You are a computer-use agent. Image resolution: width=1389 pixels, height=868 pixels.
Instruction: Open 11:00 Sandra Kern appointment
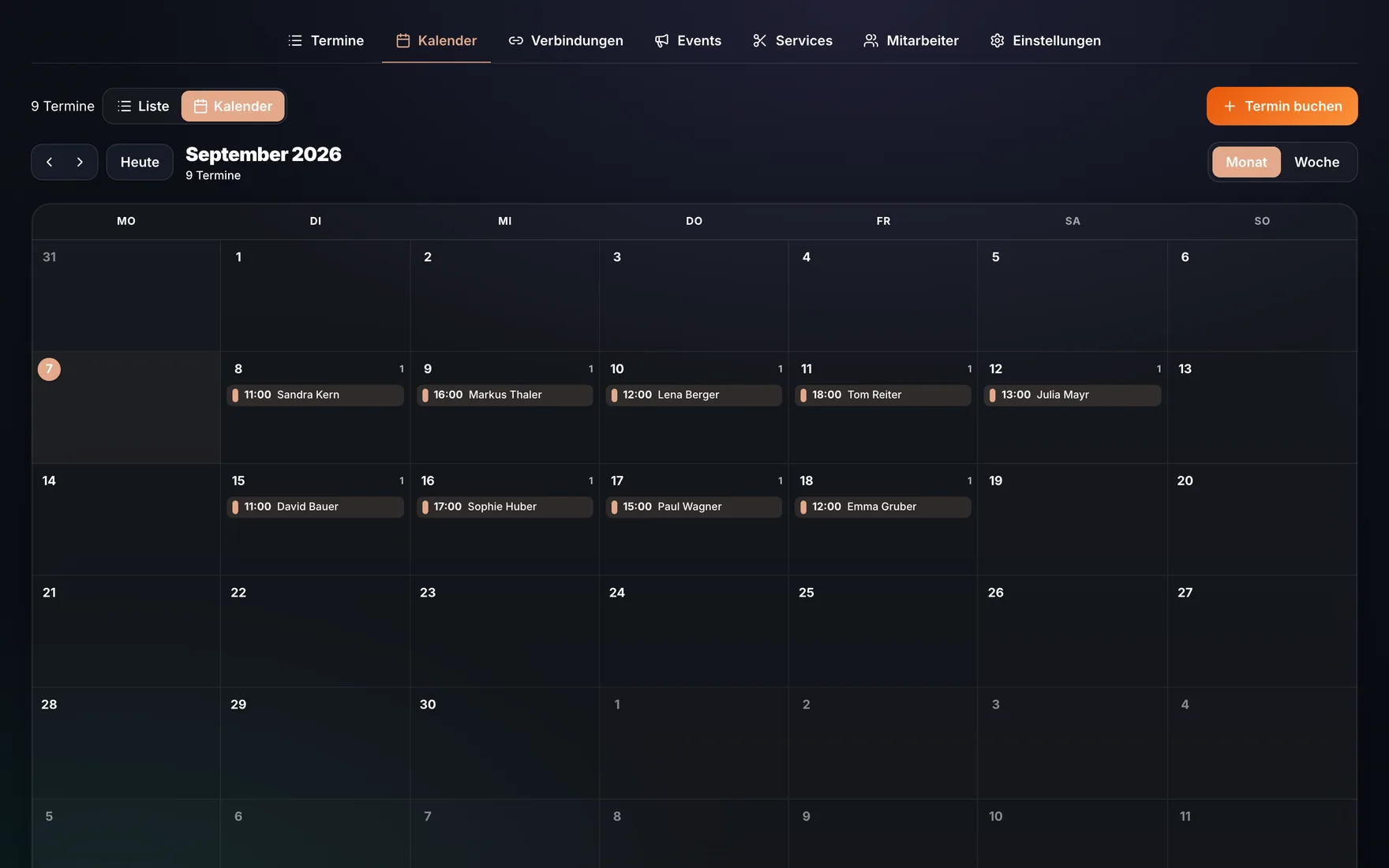coord(315,395)
